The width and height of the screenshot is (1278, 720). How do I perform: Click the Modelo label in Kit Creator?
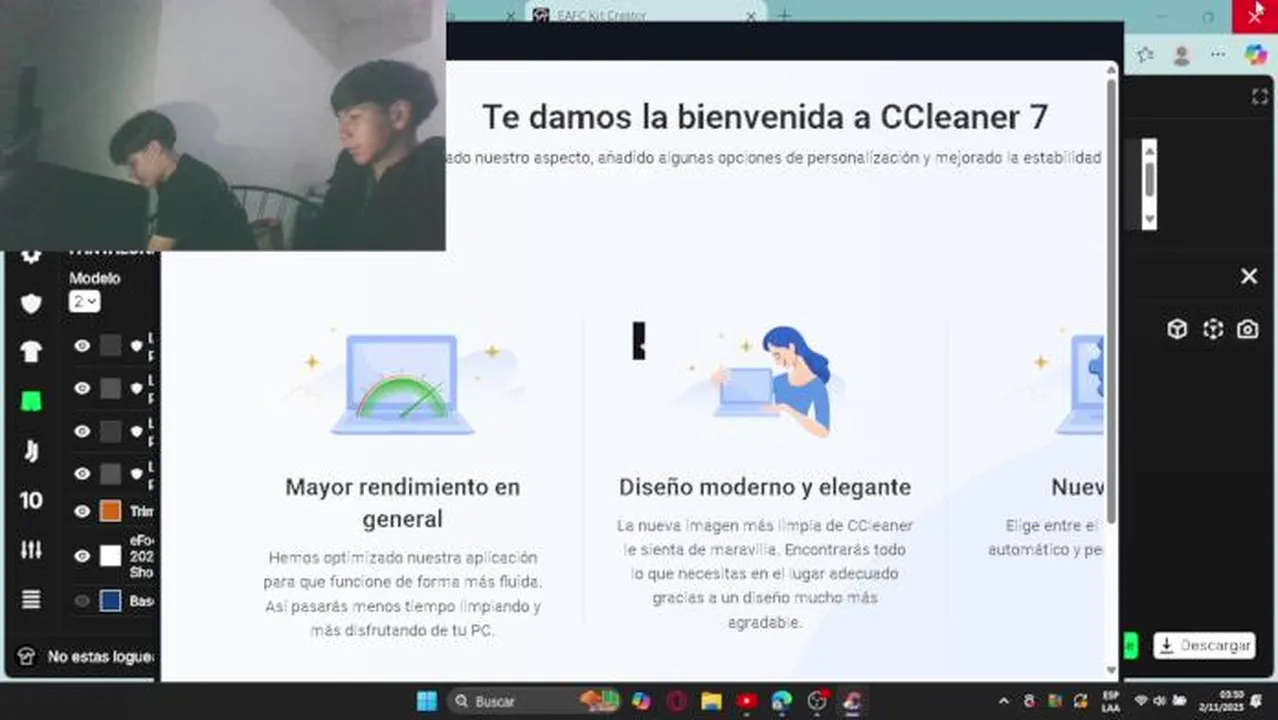coord(94,278)
